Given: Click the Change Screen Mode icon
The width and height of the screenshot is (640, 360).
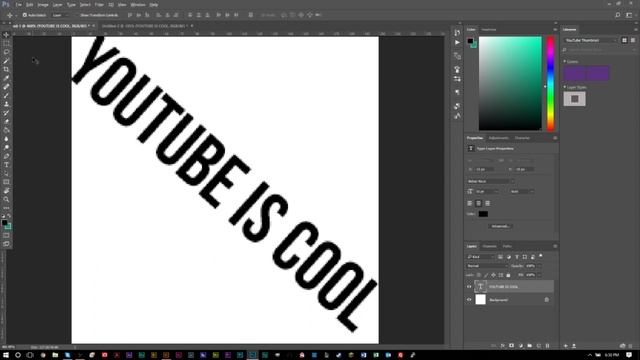Looking at the screenshot, I should click(6, 244).
